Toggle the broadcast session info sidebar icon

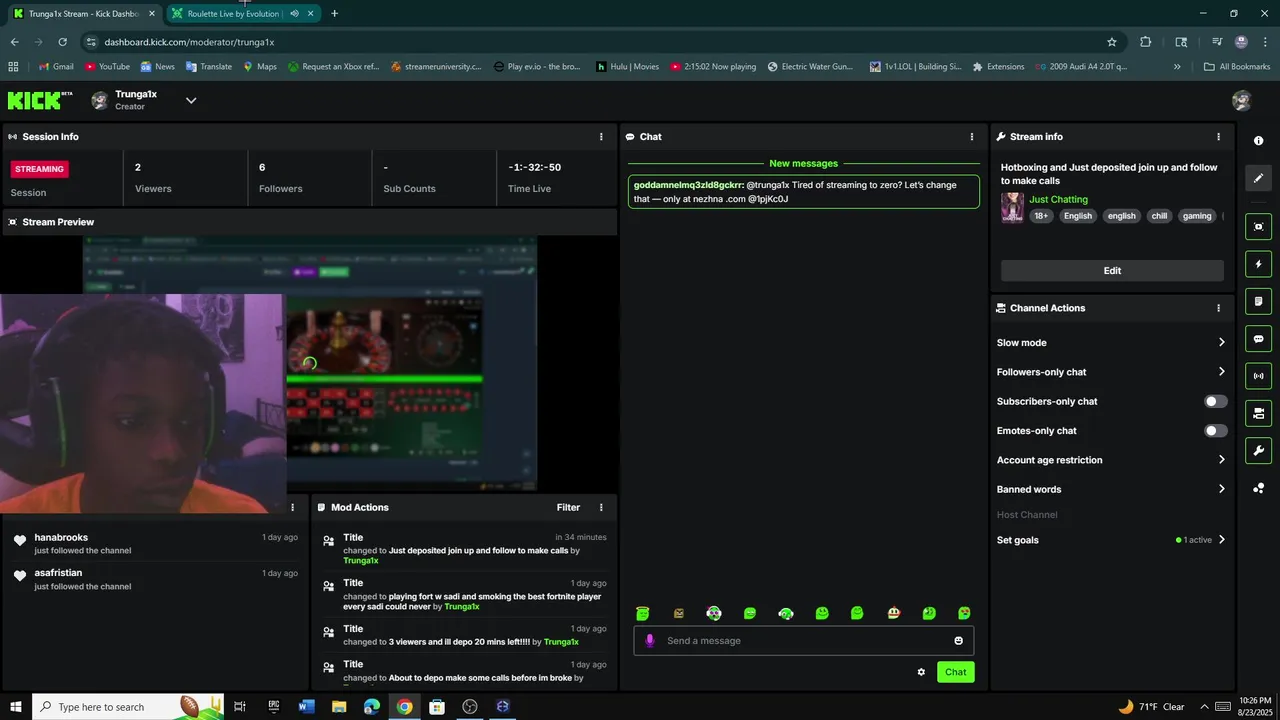click(x=1258, y=376)
